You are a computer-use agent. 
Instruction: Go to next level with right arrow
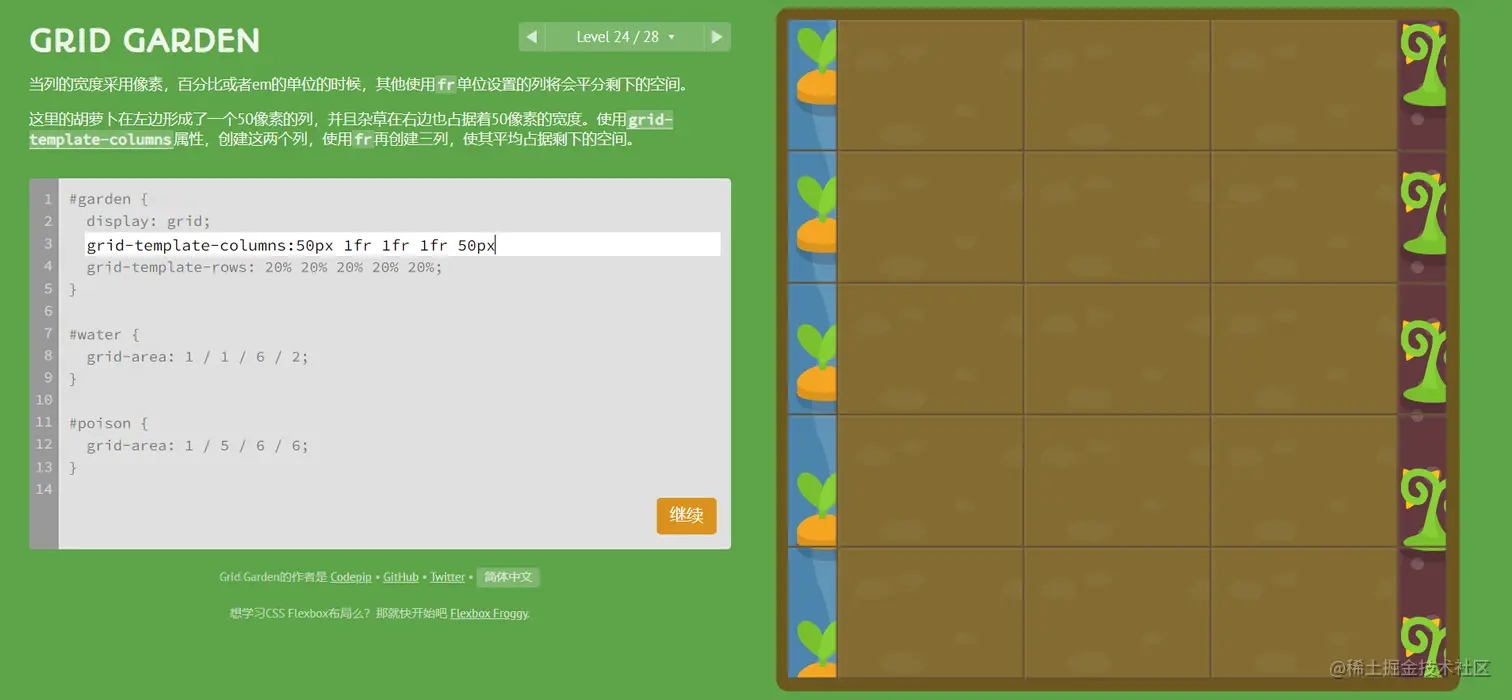[717, 37]
